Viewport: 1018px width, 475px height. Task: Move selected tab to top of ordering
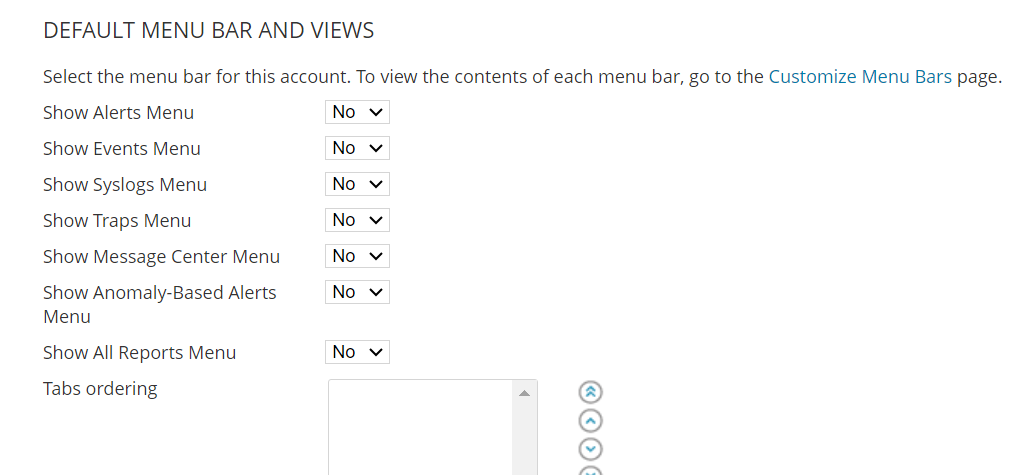(590, 392)
